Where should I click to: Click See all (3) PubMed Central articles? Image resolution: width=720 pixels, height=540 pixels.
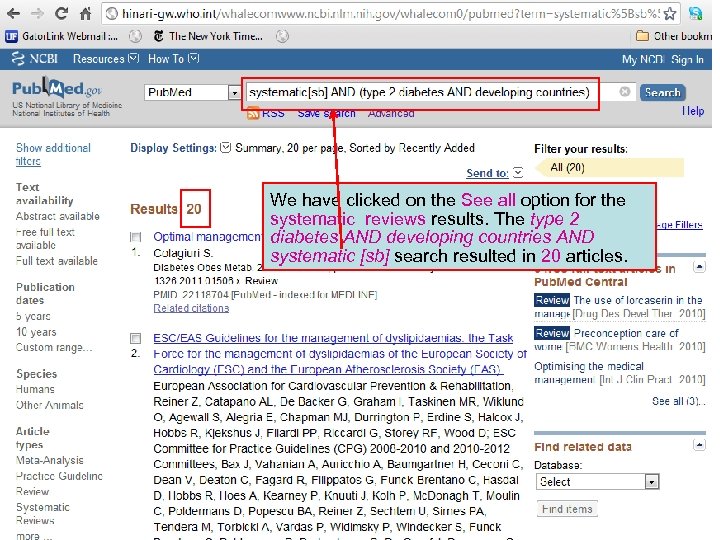[x=678, y=401]
